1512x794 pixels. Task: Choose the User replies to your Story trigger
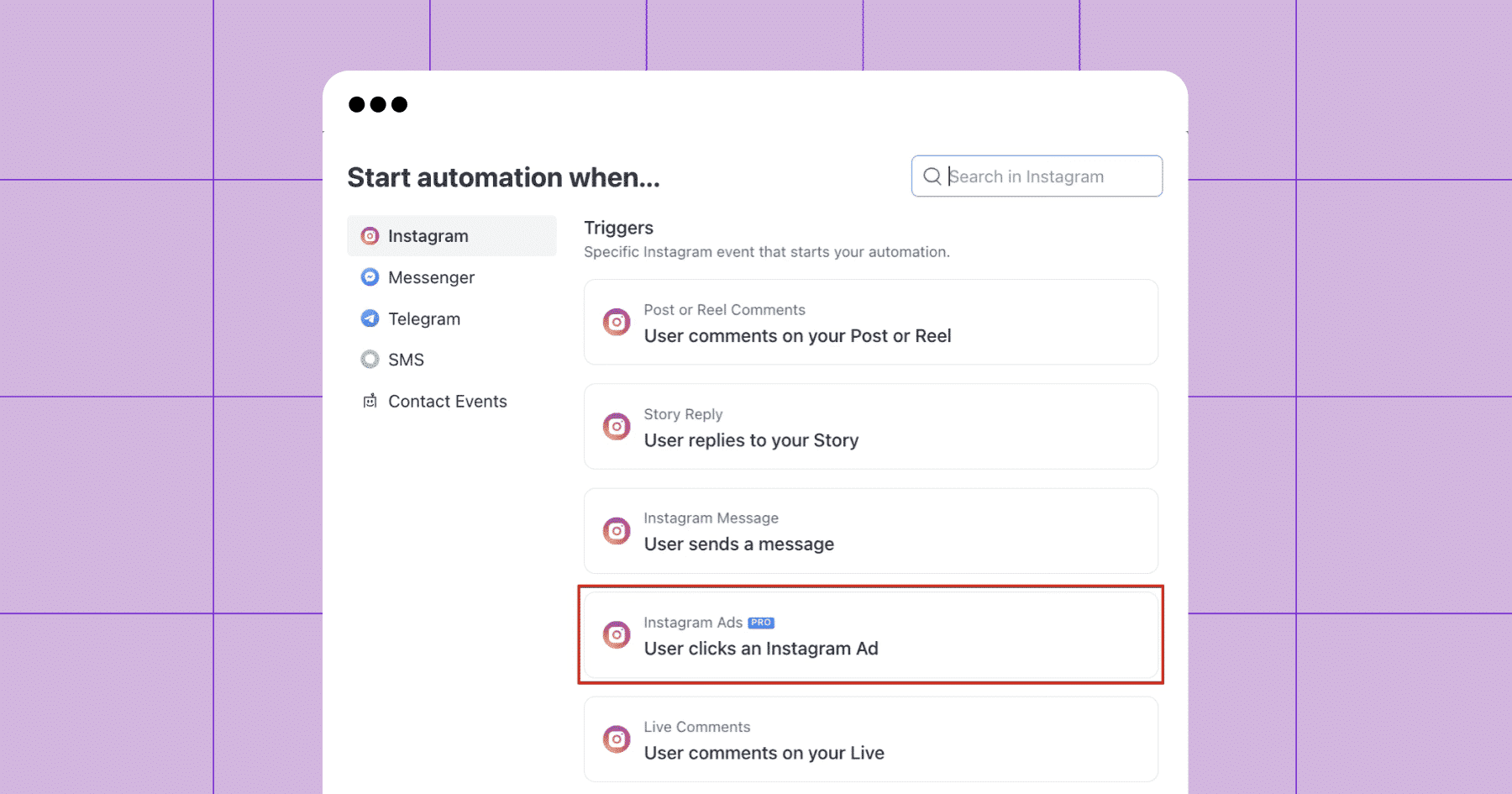pyautogui.click(x=871, y=427)
